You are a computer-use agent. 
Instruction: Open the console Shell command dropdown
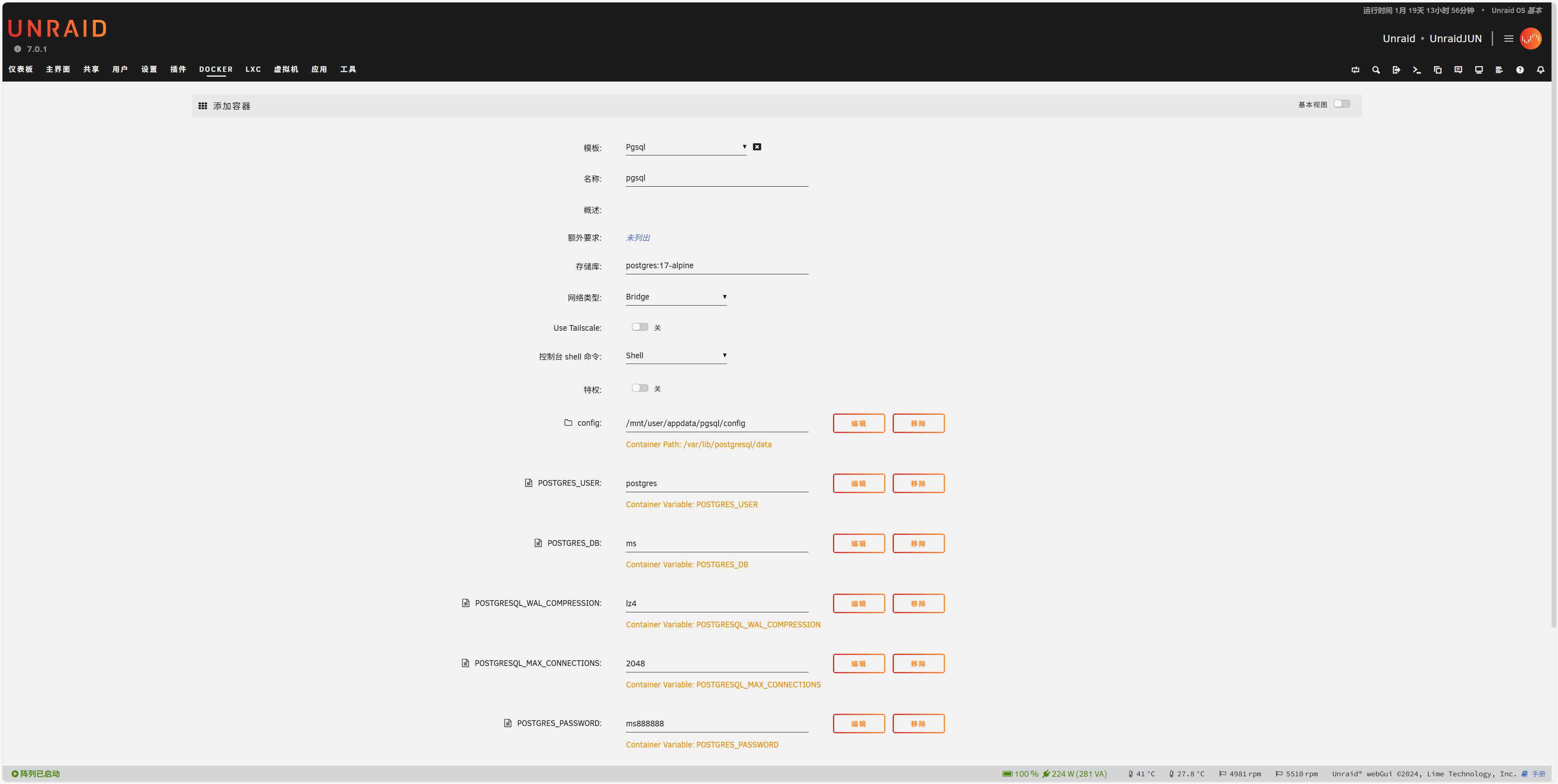coord(675,355)
